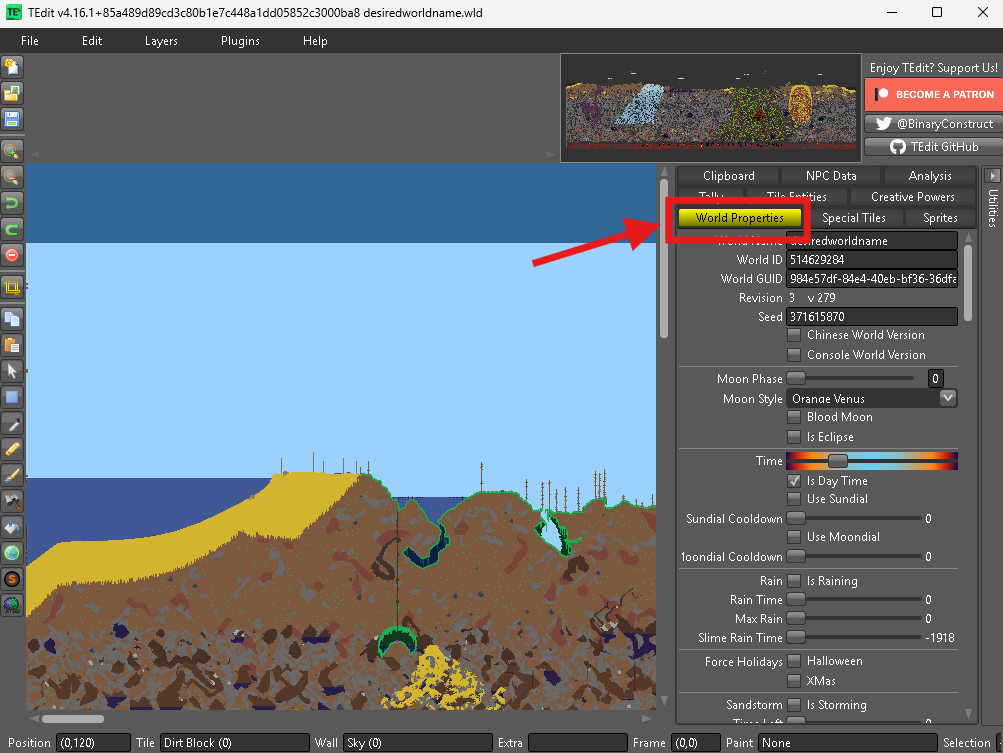The height and width of the screenshot is (753, 1003).
Task: Zoom out with the magnifier minus icon
Action: 12,177
